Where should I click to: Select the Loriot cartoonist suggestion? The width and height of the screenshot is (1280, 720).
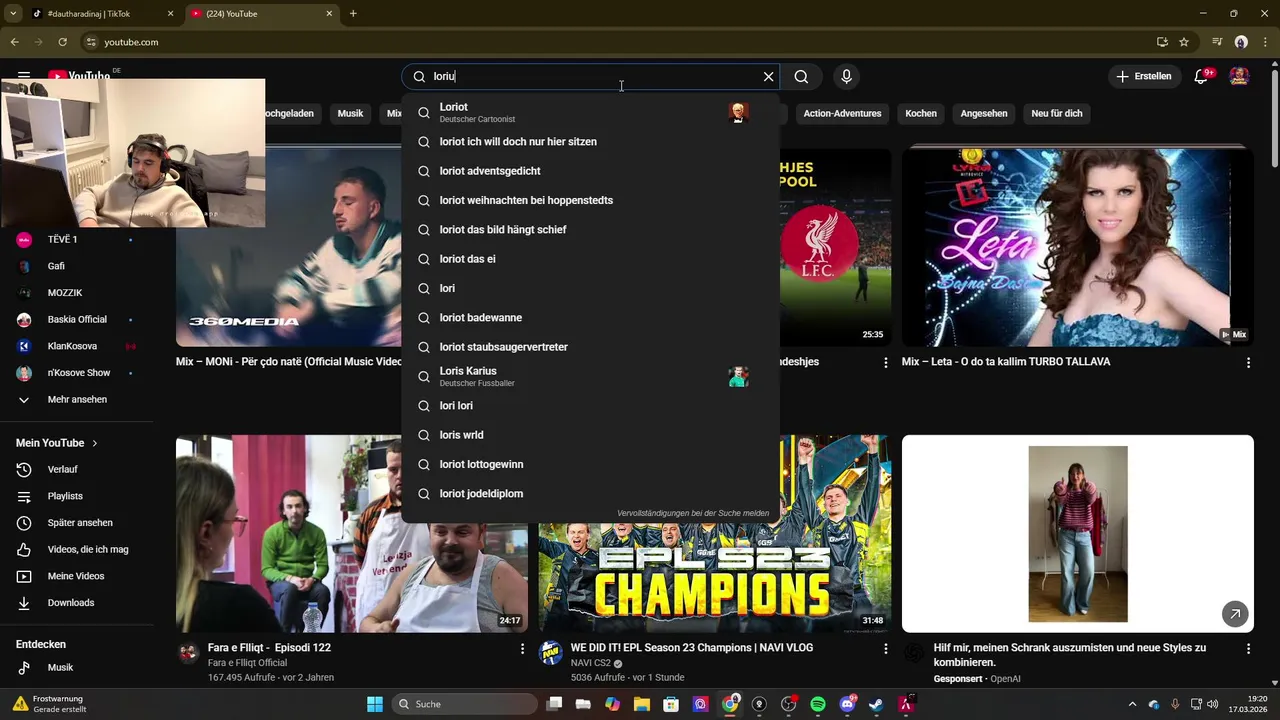tap(590, 112)
